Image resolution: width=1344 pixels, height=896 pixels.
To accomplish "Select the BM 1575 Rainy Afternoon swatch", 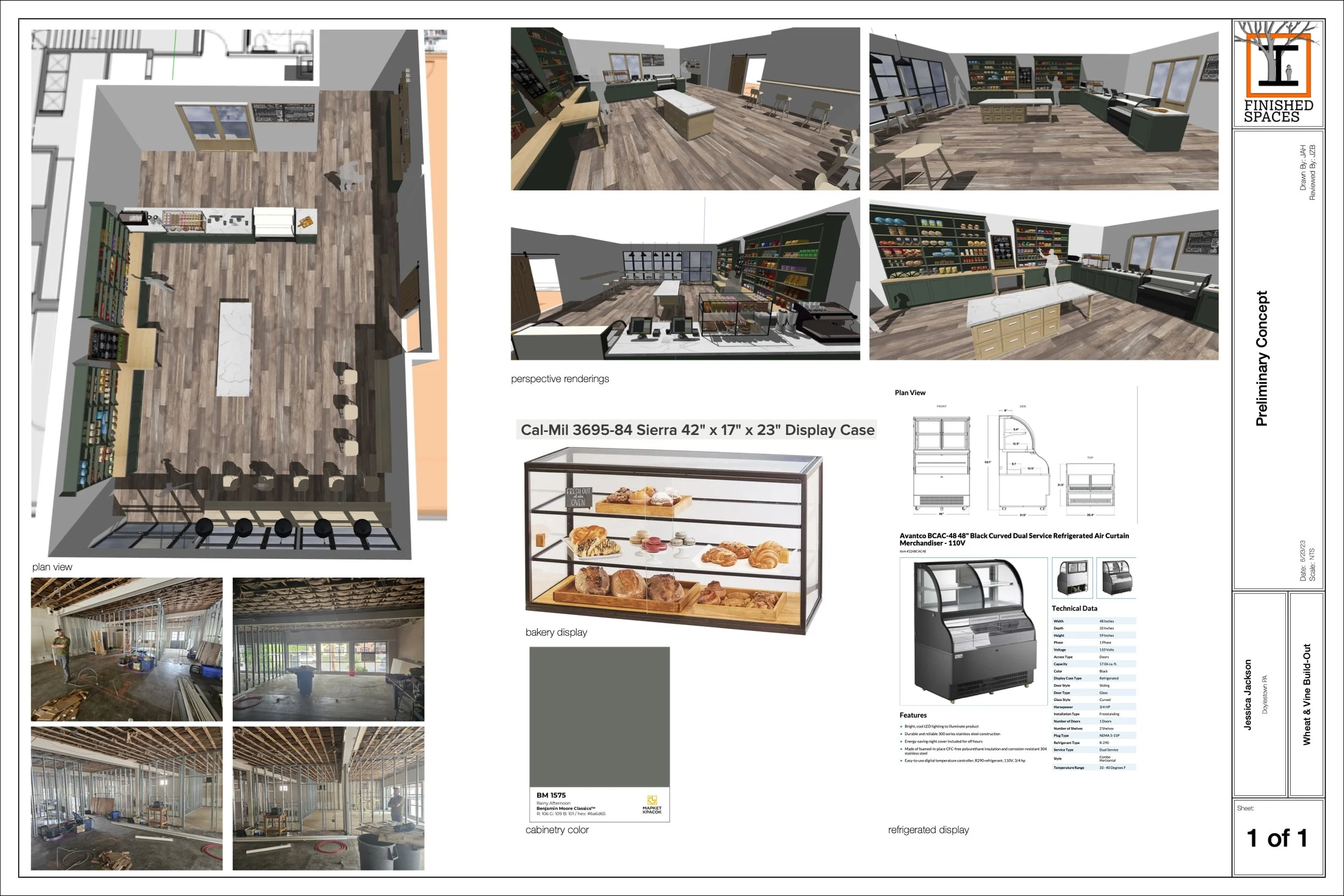I will pos(599,717).
